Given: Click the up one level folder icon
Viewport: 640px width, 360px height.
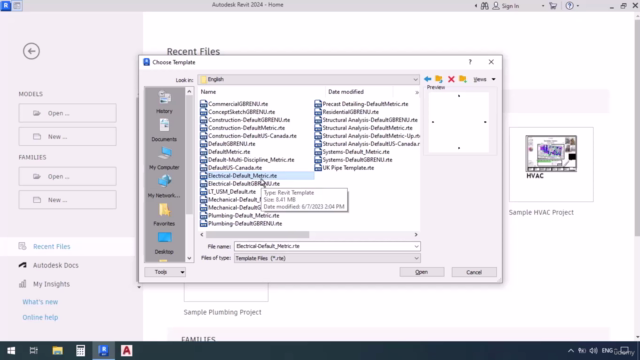Looking at the screenshot, I should (439, 79).
